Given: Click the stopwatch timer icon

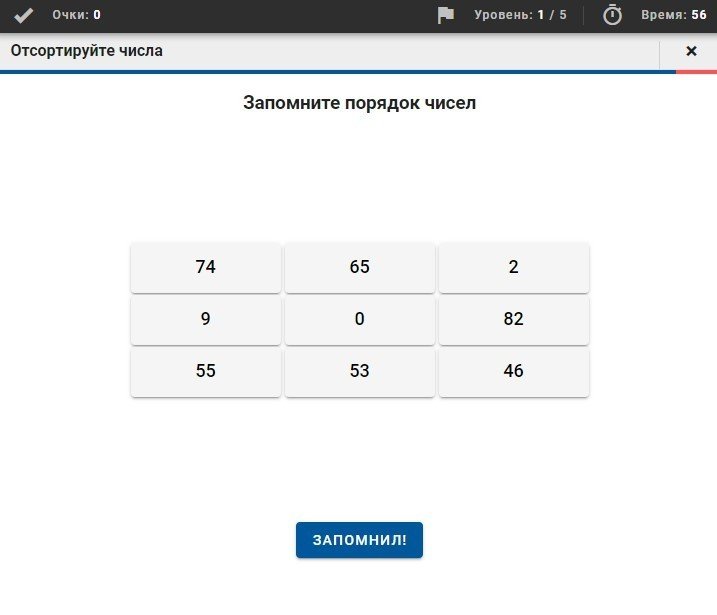Looking at the screenshot, I should pyautogui.click(x=612, y=15).
